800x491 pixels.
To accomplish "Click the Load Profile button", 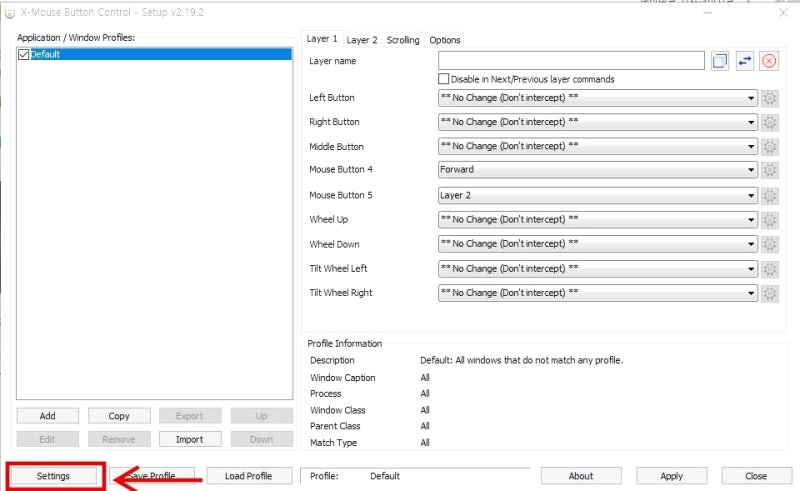I will (248, 476).
